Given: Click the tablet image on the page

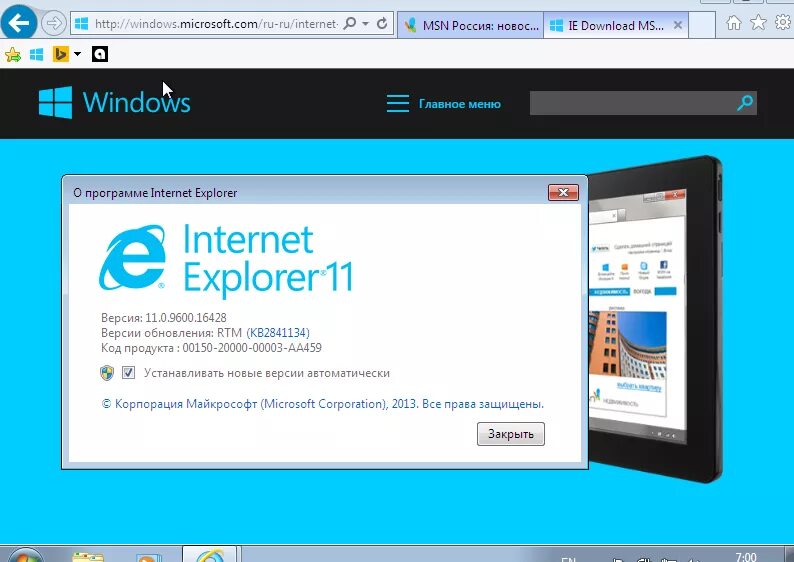Looking at the screenshot, I should click(x=655, y=319).
